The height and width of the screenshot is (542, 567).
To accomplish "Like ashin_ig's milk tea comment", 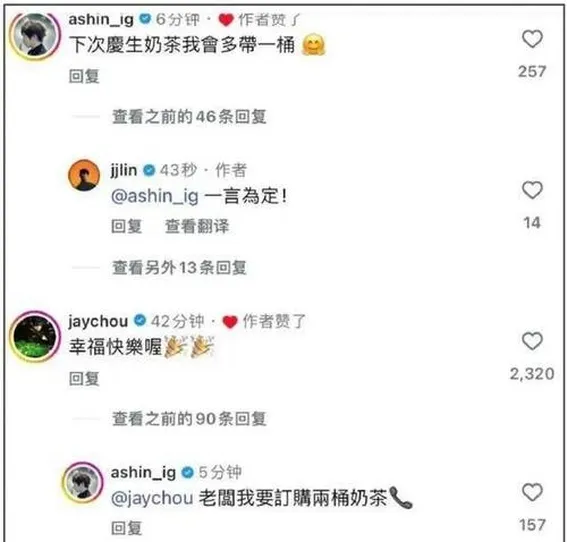I will (532, 39).
